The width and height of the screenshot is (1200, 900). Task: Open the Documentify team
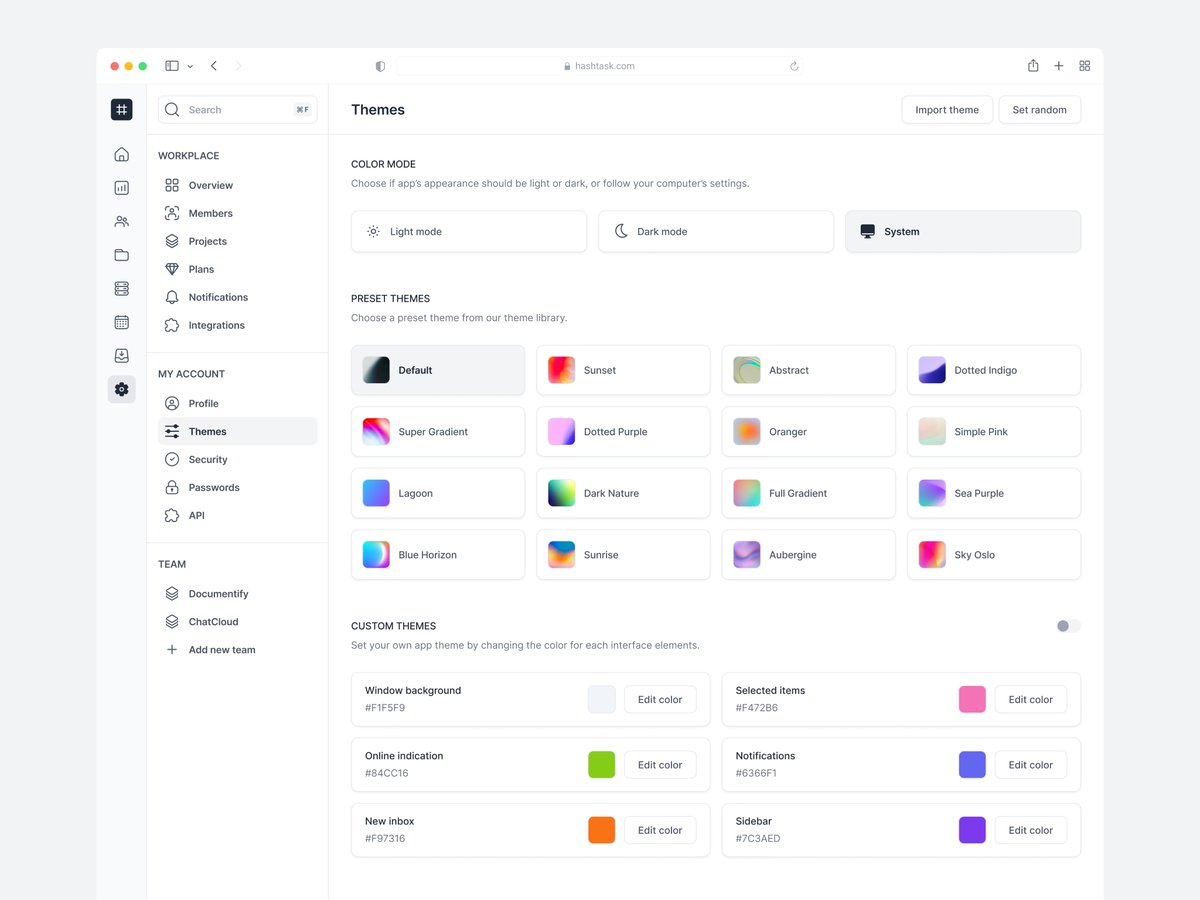click(238, 593)
